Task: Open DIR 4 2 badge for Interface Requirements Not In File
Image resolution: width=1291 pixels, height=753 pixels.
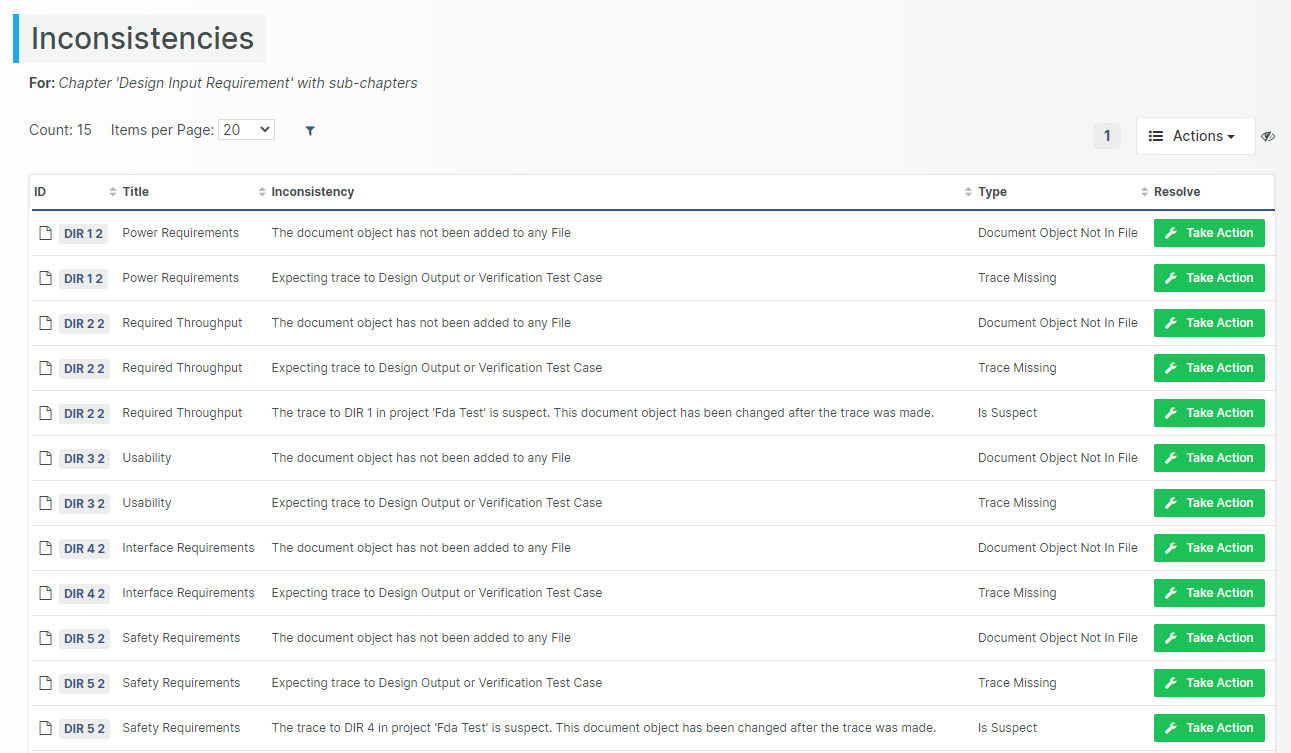Action: 83,549
